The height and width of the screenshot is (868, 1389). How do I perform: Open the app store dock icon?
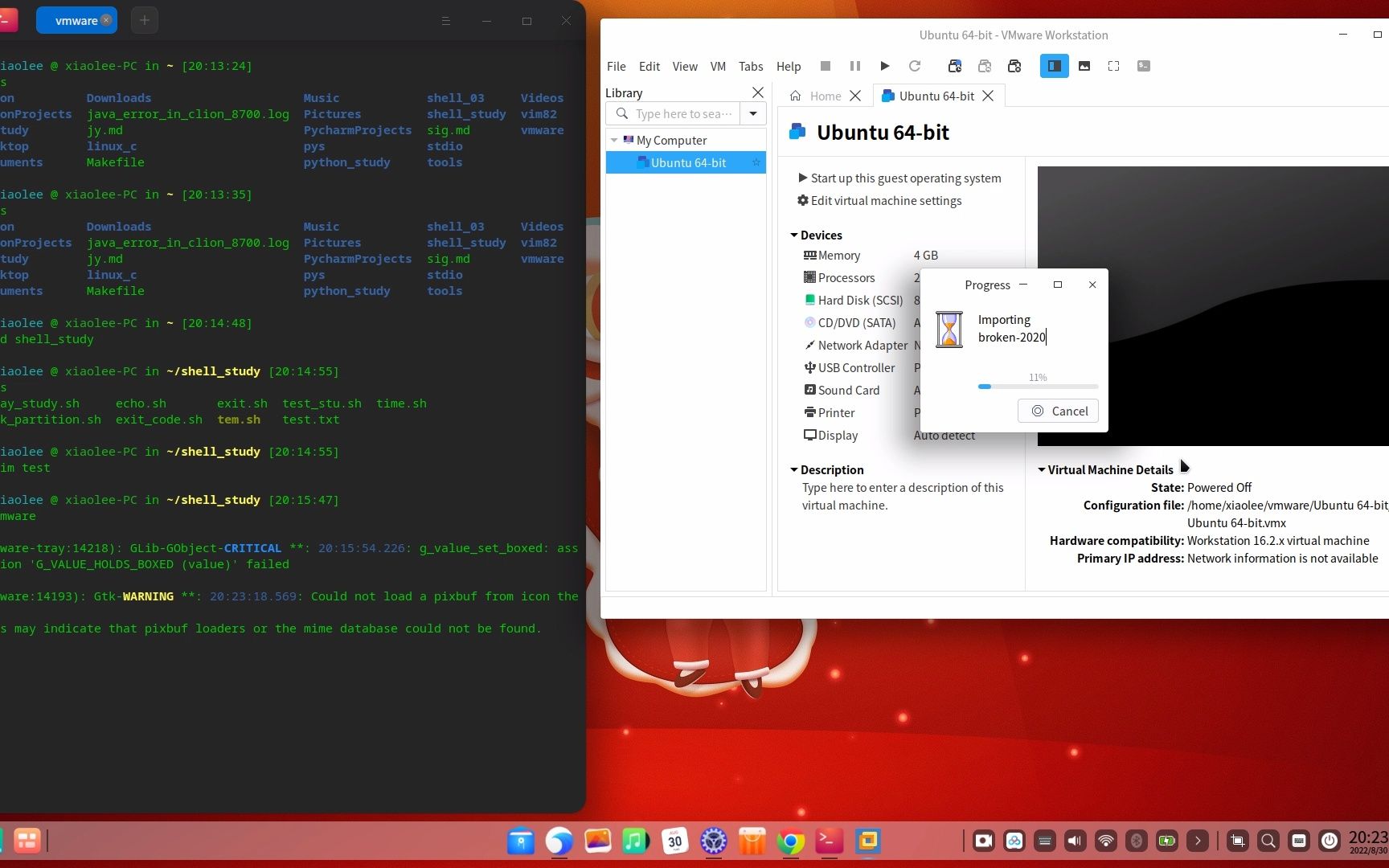pos(752,841)
